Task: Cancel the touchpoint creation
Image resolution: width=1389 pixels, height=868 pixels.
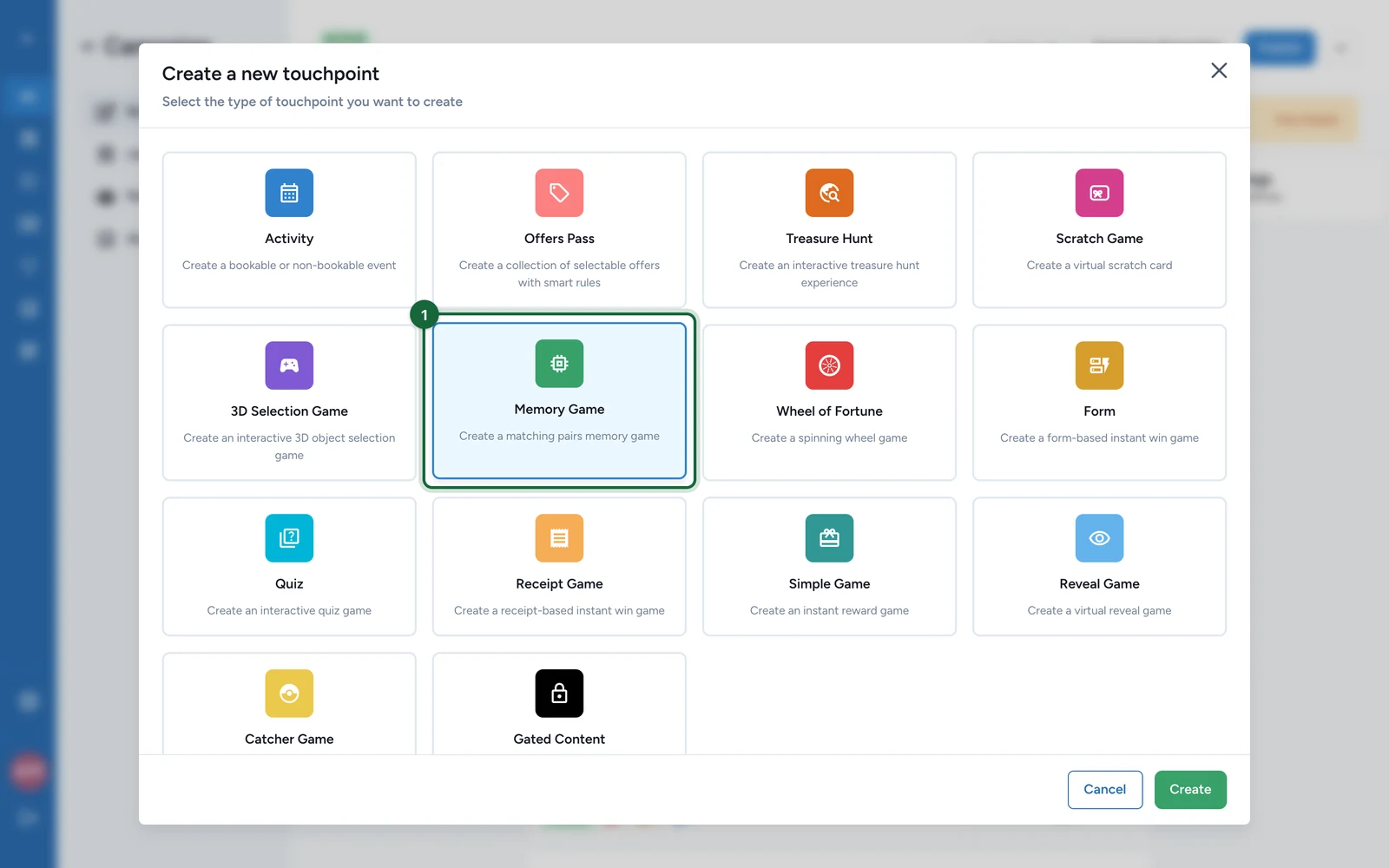Action: 1104,789
